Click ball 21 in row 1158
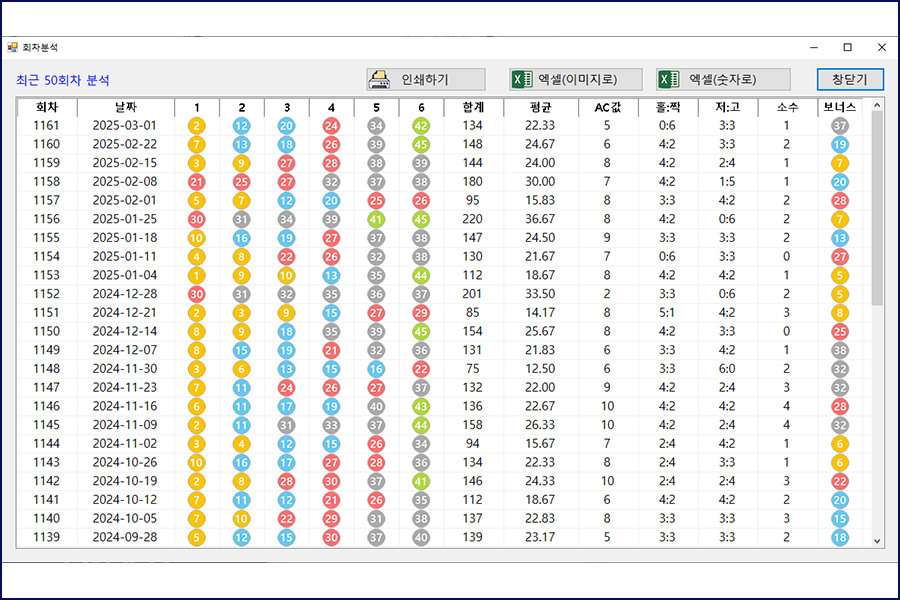Viewport: 900px width, 600px height. 196,182
